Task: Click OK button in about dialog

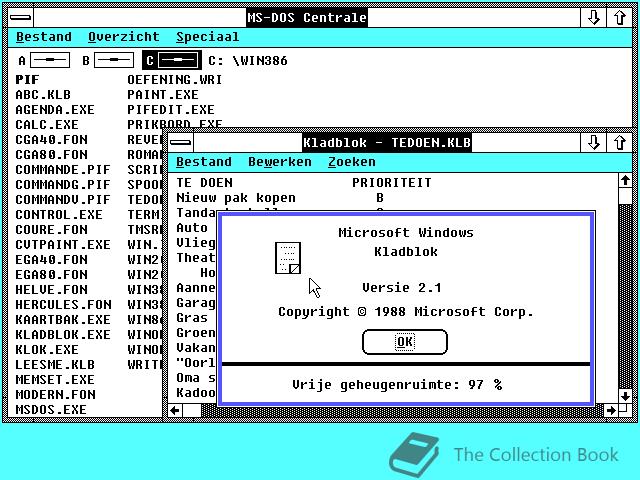Action: pyautogui.click(x=405, y=342)
